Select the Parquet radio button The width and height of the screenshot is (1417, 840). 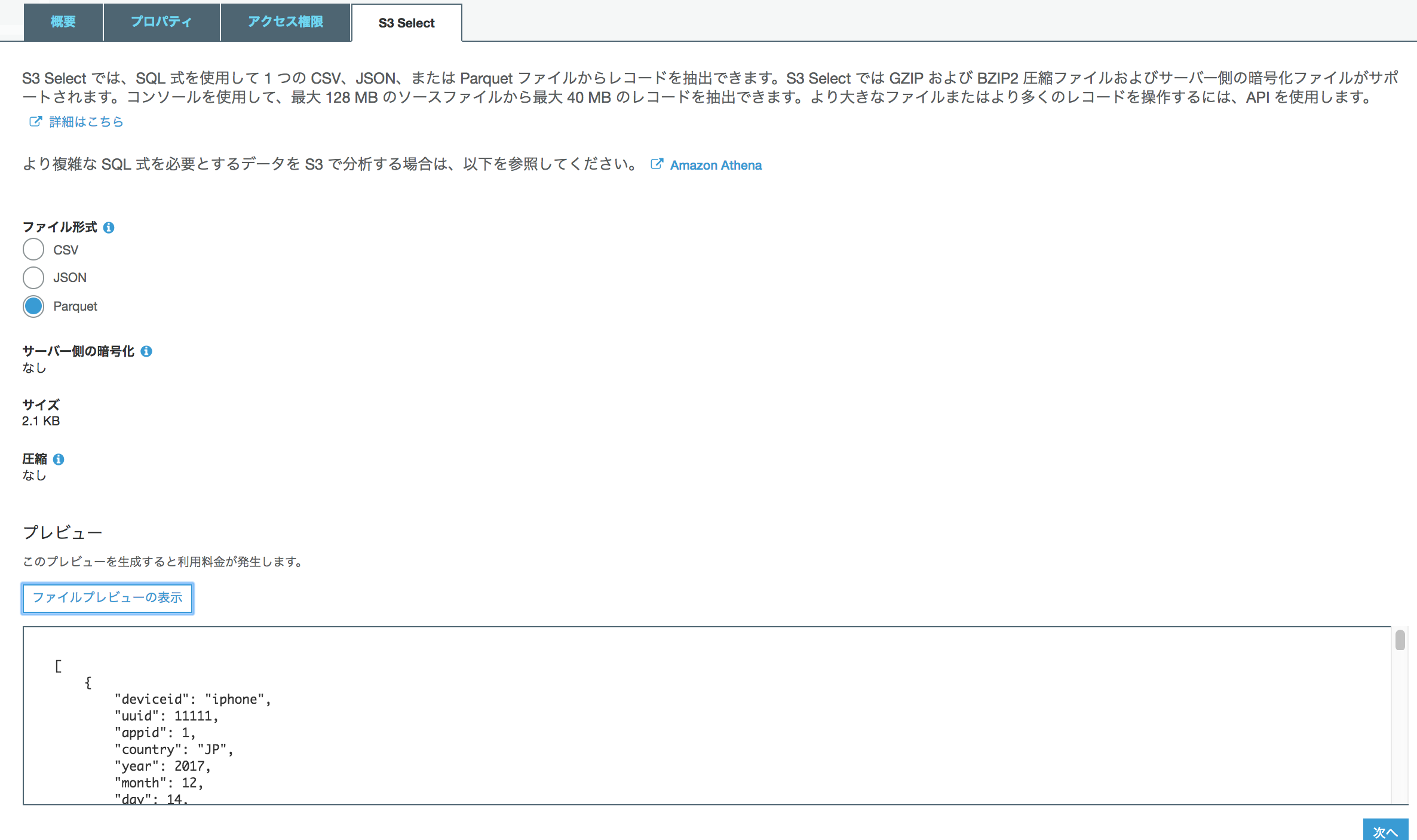[33, 306]
